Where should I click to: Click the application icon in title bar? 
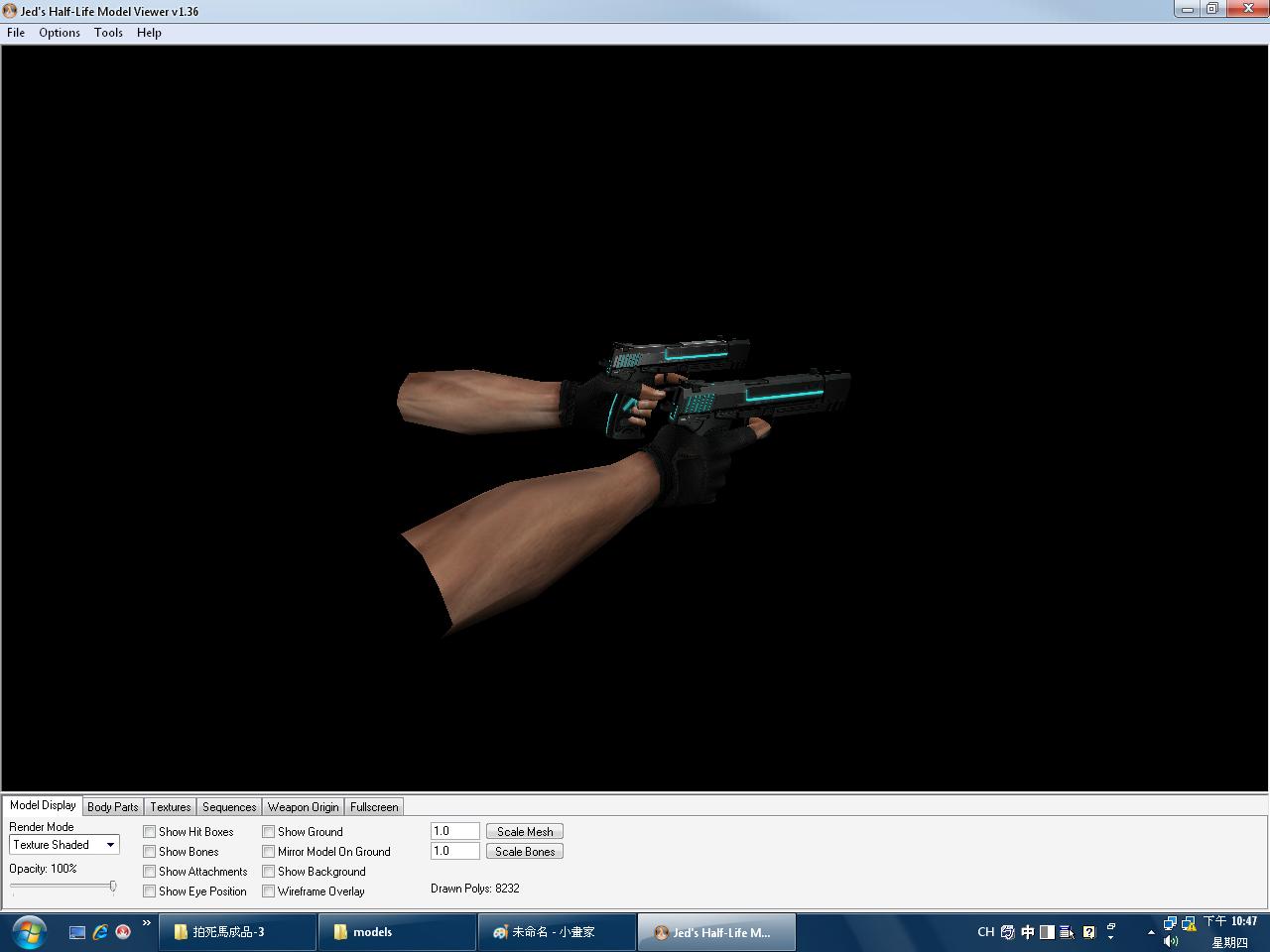(x=10, y=11)
